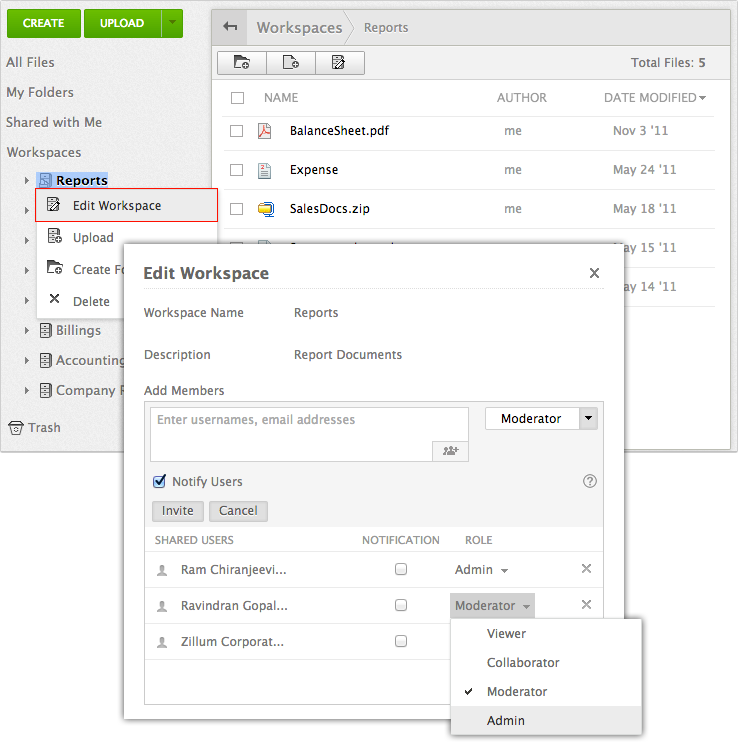This screenshot has width=738, height=742.
Task: Click the Edit Workspace pencil icon in context menu
Action: point(53,204)
